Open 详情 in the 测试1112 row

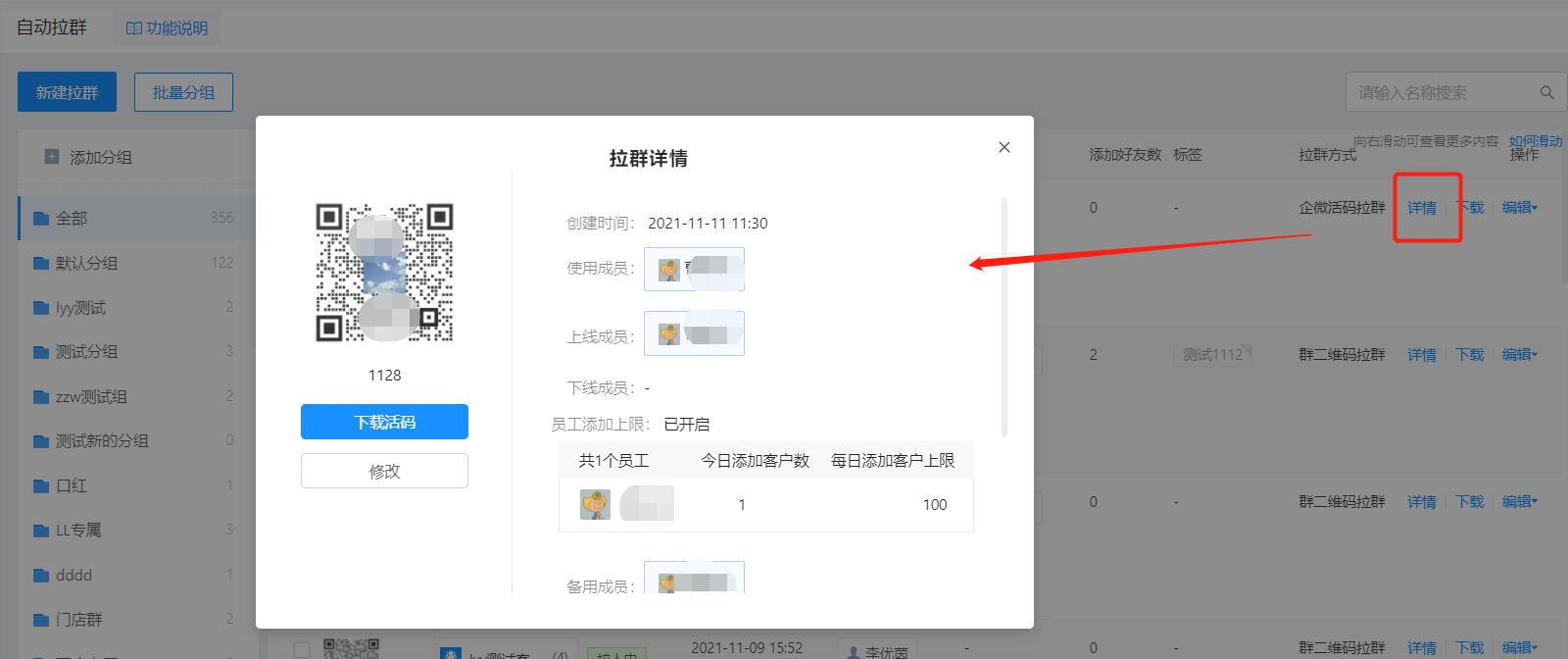pyautogui.click(x=1422, y=354)
